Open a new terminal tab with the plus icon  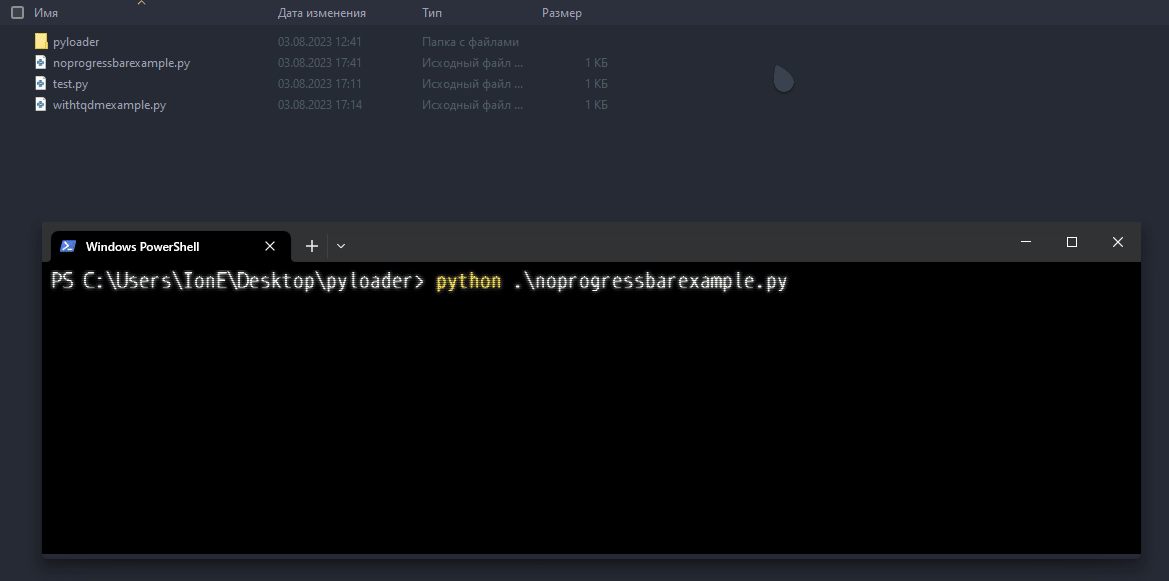311,245
